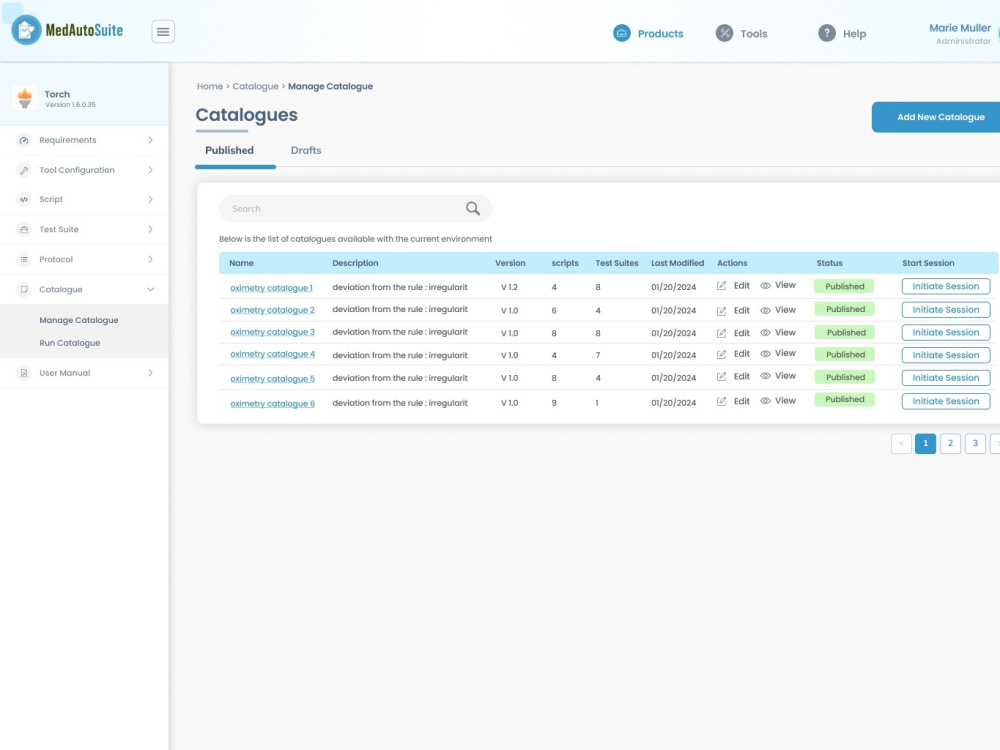Click the Test Suite briefcase icon
Viewport: 1000px width, 750px height.
click(24, 230)
